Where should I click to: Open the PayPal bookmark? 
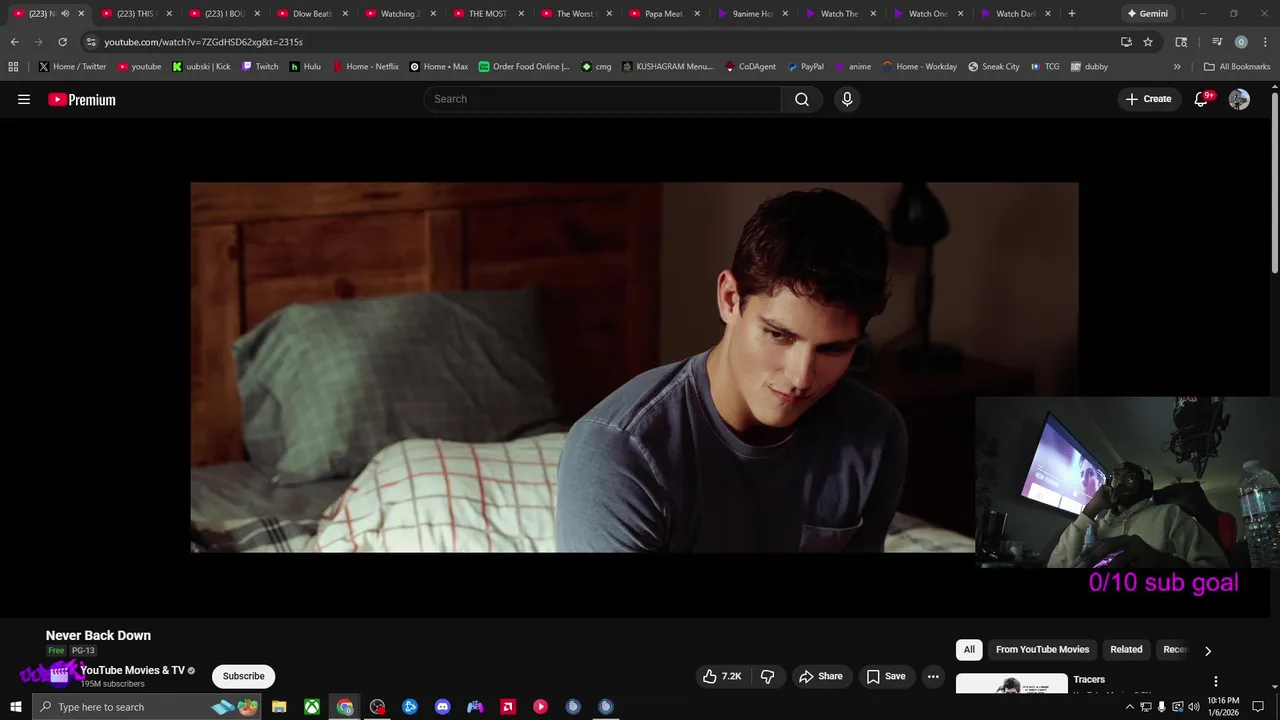click(805, 66)
